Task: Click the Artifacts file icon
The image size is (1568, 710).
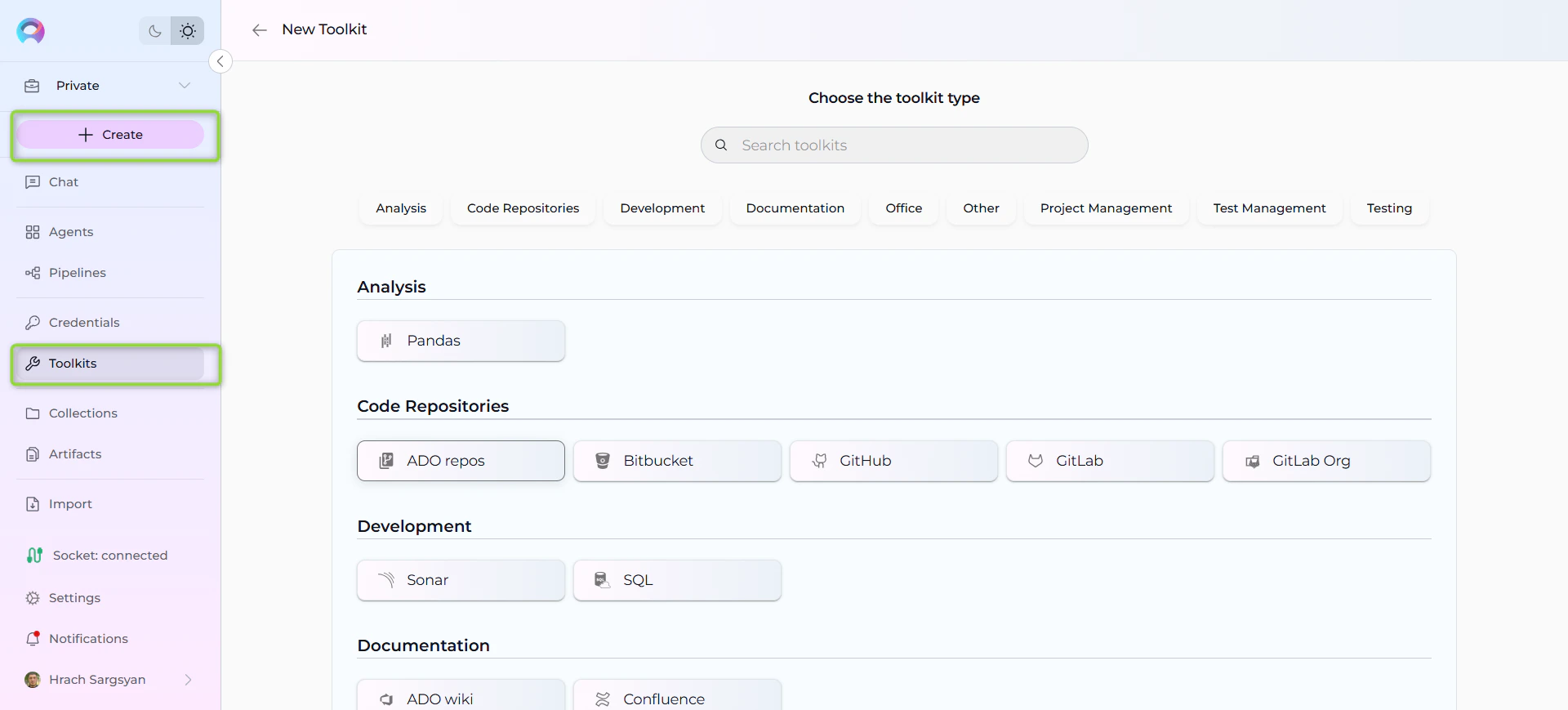Action: point(33,454)
